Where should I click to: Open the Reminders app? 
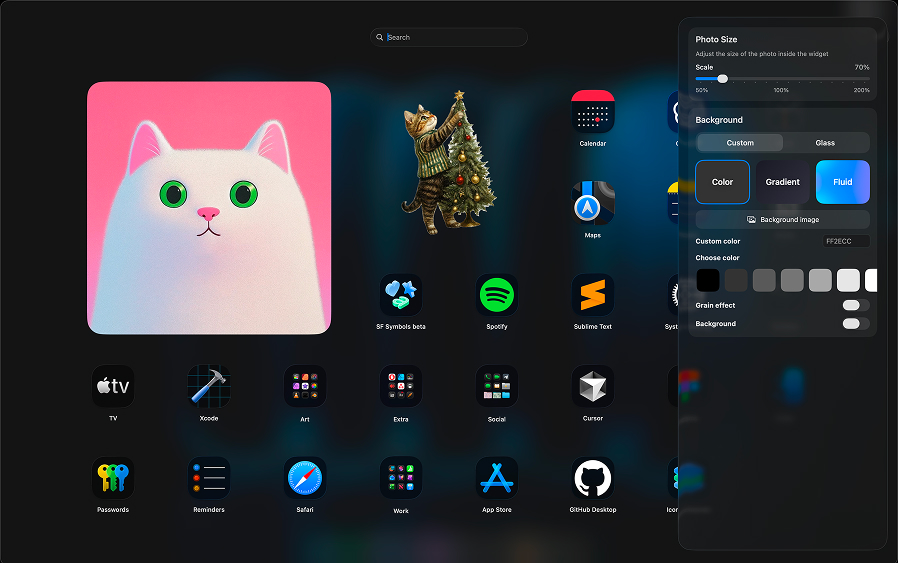pyautogui.click(x=209, y=478)
